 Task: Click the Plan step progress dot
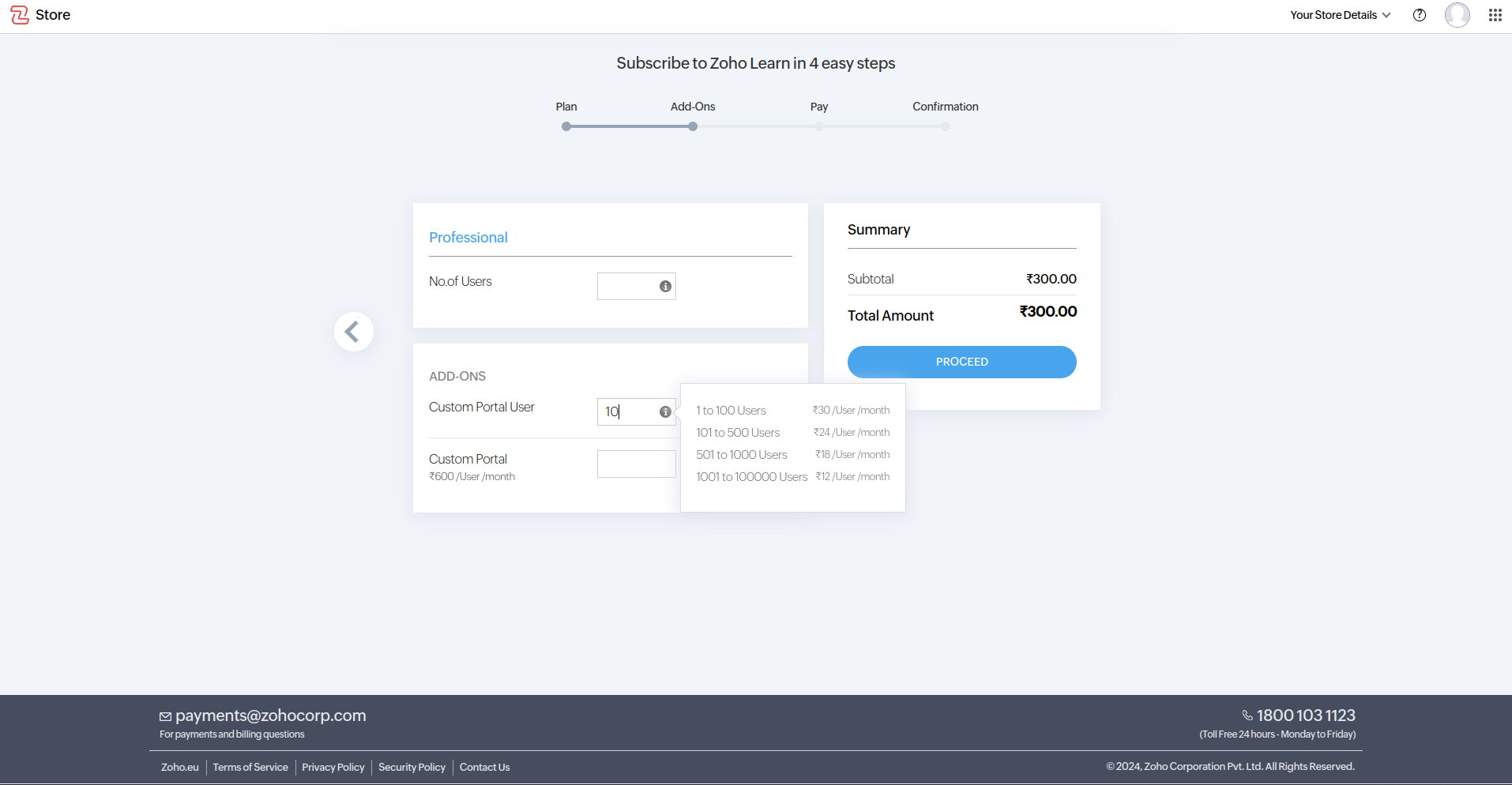click(566, 126)
